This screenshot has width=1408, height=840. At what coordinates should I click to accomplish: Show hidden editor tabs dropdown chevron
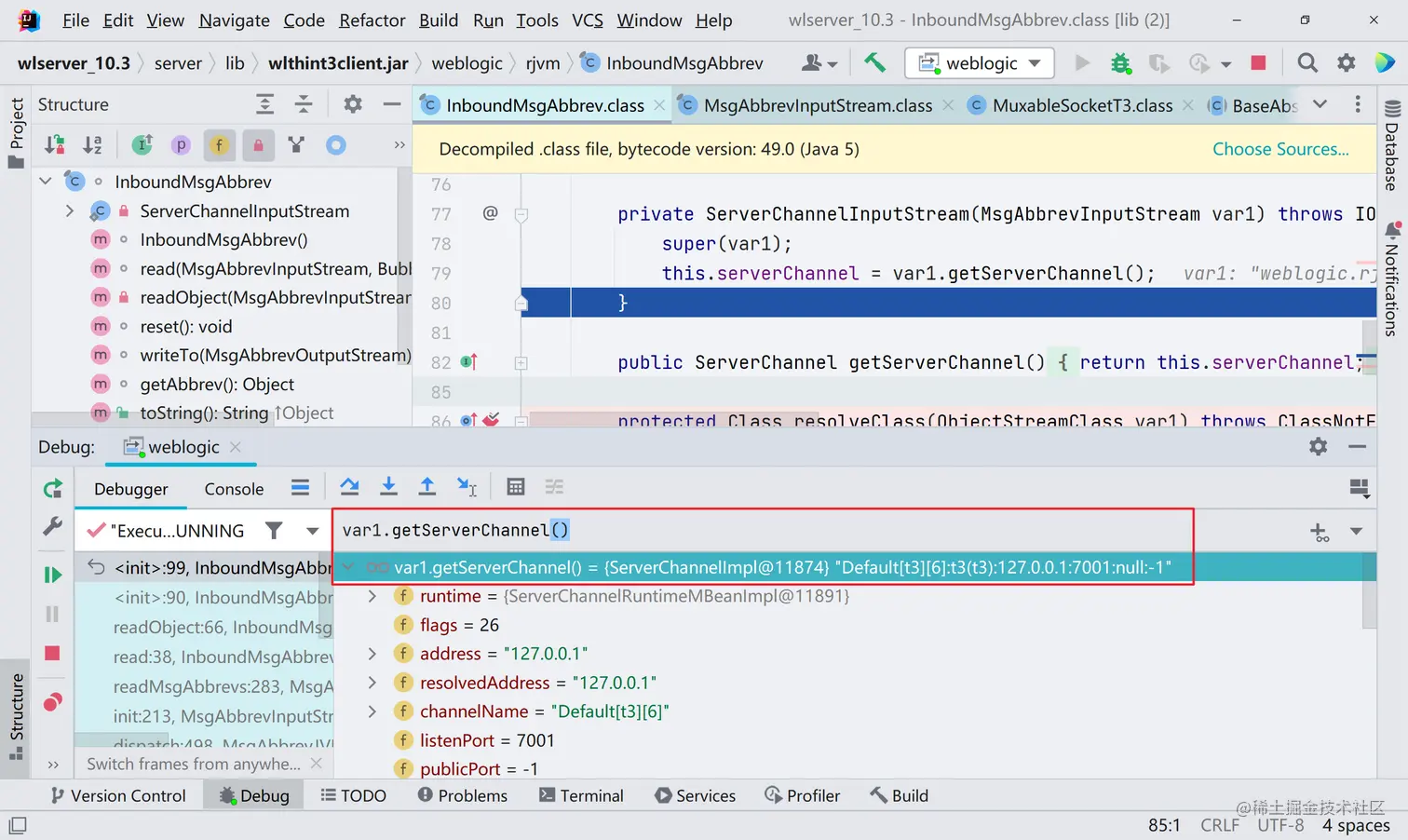(1320, 104)
